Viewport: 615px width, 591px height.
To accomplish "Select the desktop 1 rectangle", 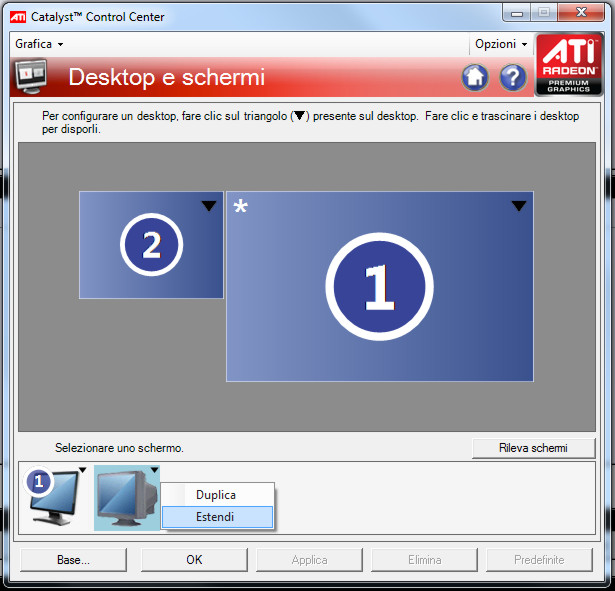I will (380, 286).
